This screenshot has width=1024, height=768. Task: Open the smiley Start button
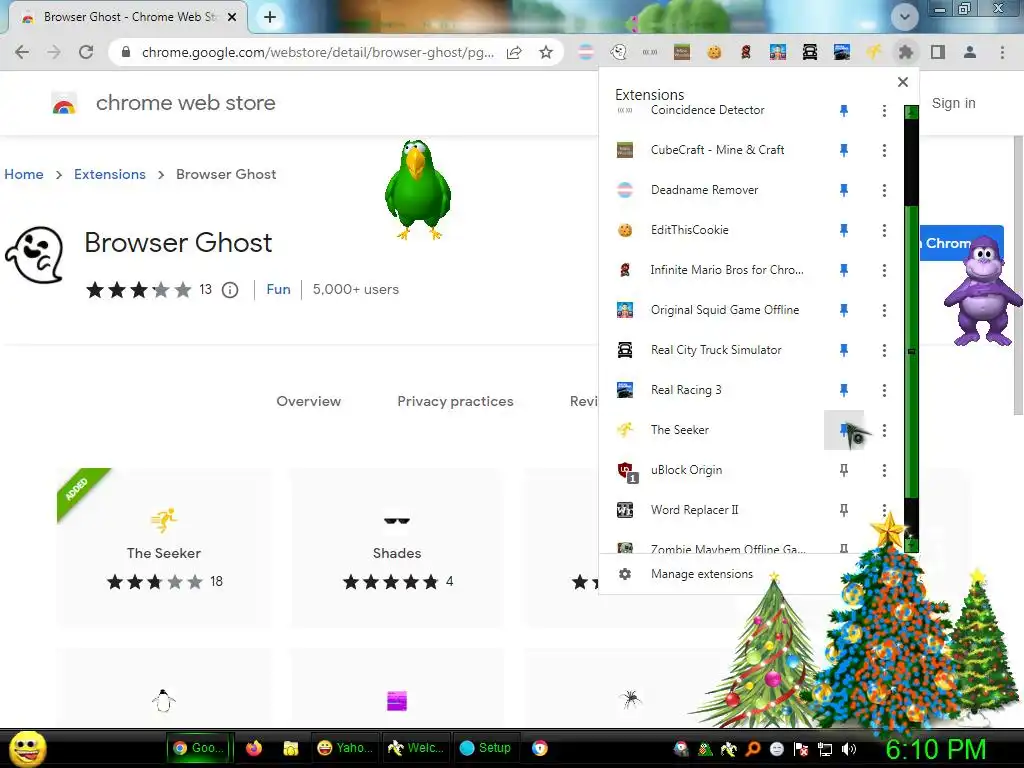coord(27,748)
